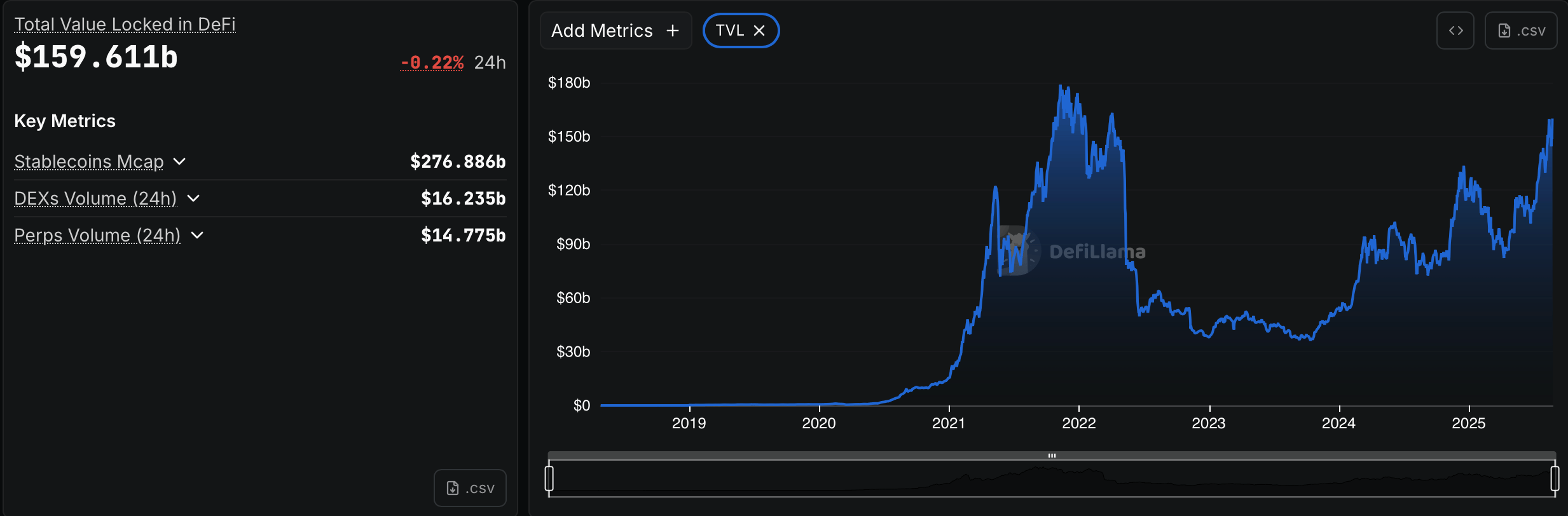Click the Stablecoins Mcap label
The height and width of the screenshot is (516, 1568).
(x=89, y=161)
